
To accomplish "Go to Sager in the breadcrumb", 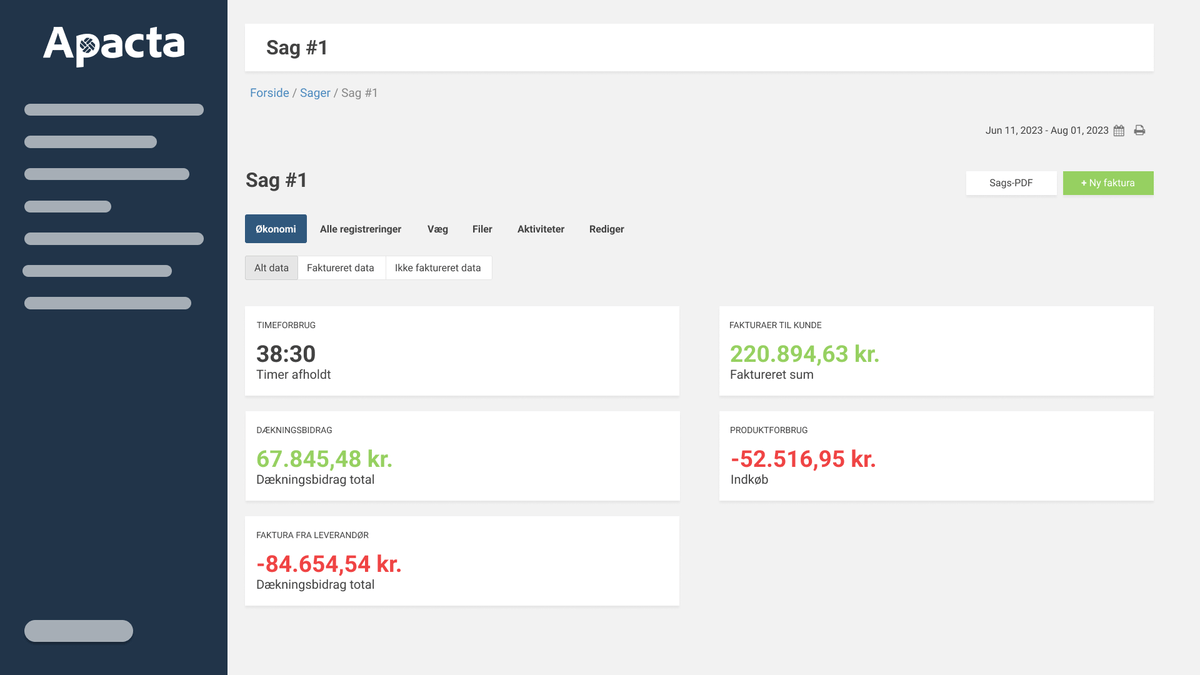I will (x=315, y=93).
